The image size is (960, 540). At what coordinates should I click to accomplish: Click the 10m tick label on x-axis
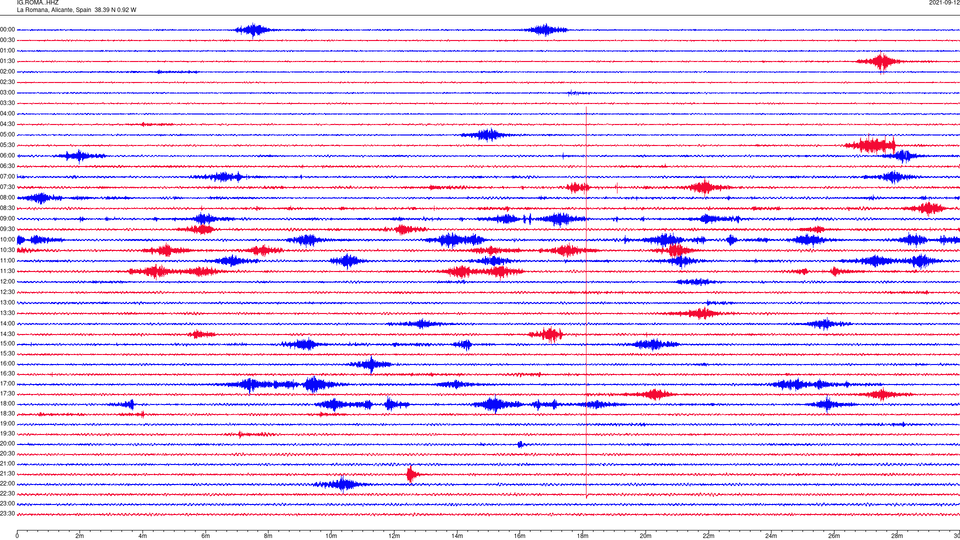(x=331, y=536)
